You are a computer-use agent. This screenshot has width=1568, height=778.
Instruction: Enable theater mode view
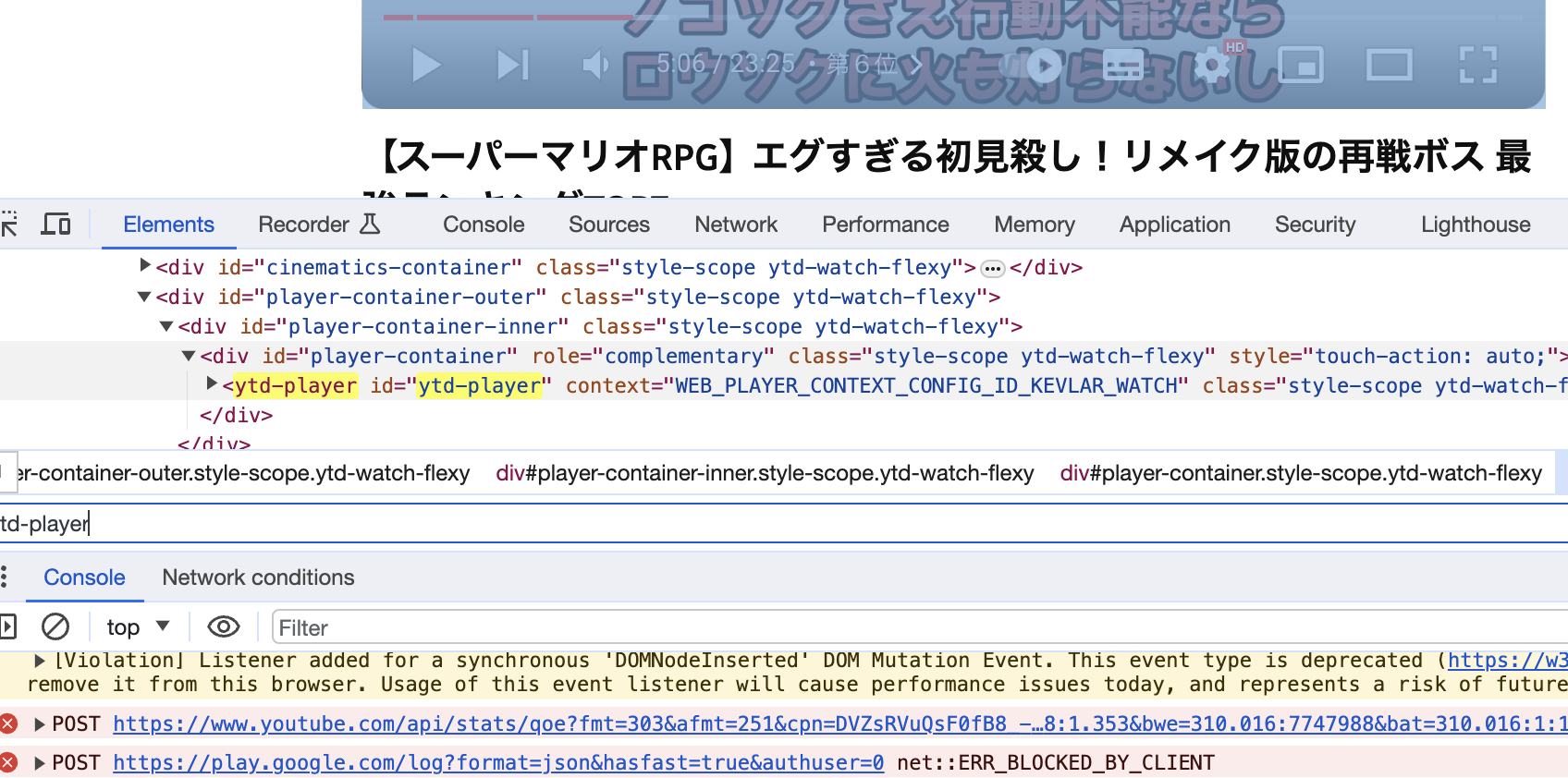pos(1389,65)
